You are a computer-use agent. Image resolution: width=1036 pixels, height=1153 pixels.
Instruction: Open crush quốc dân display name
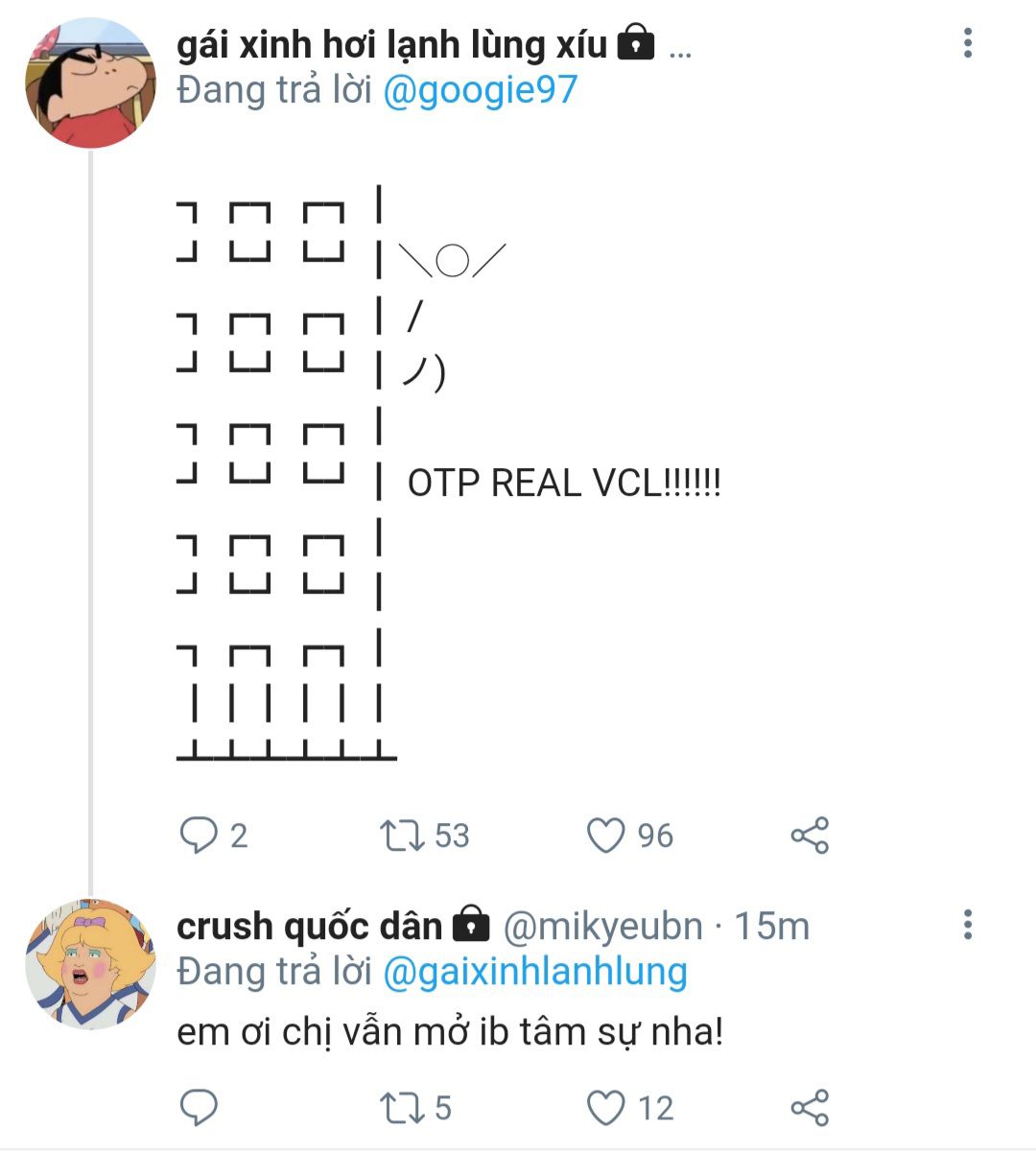pyautogui.click(x=309, y=926)
